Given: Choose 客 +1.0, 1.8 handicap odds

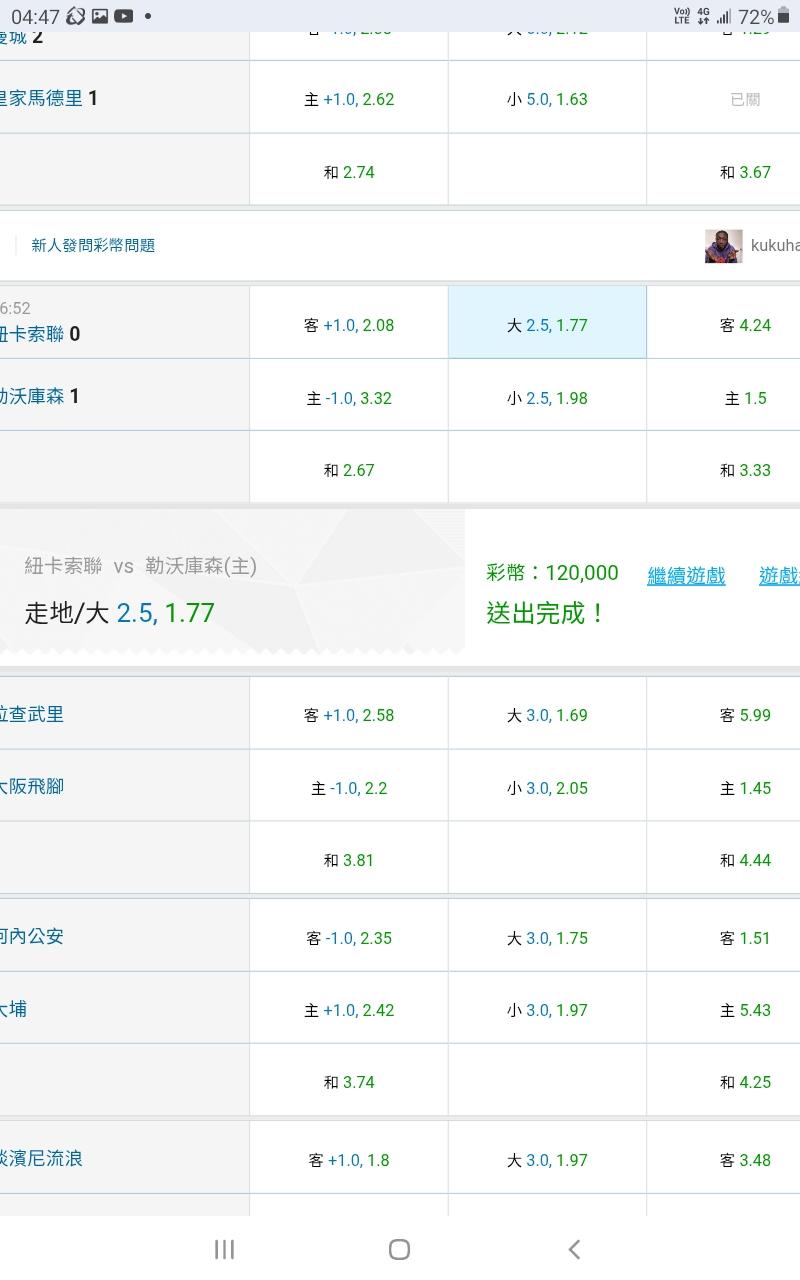Looking at the screenshot, I should (349, 1160).
